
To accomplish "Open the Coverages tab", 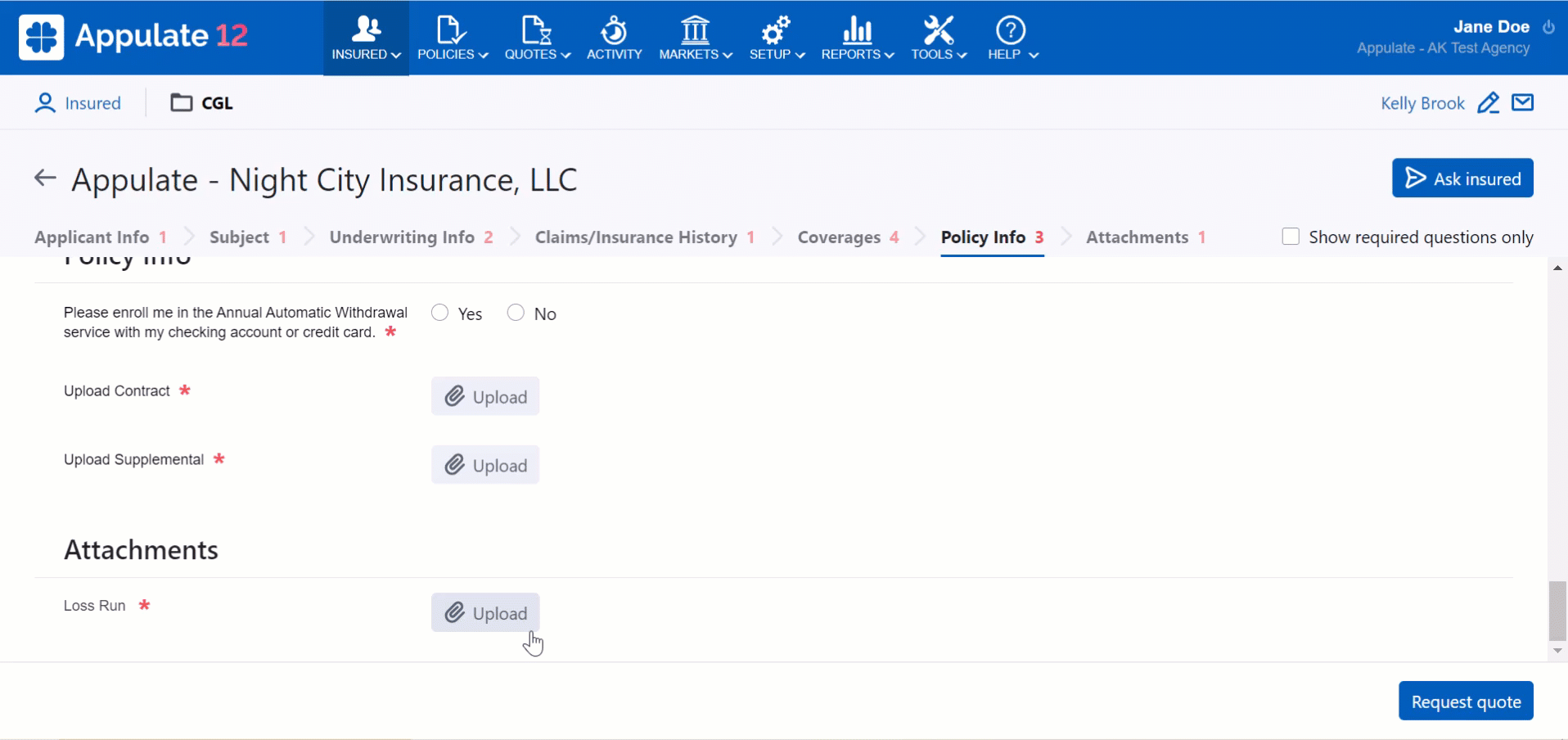I will [x=849, y=237].
